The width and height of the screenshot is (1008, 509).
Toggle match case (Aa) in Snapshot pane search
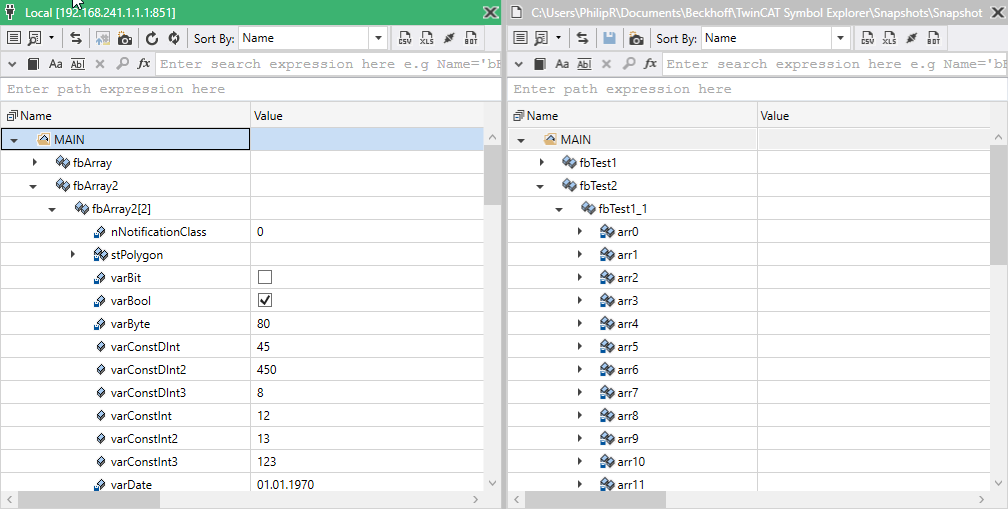click(562, 64)
